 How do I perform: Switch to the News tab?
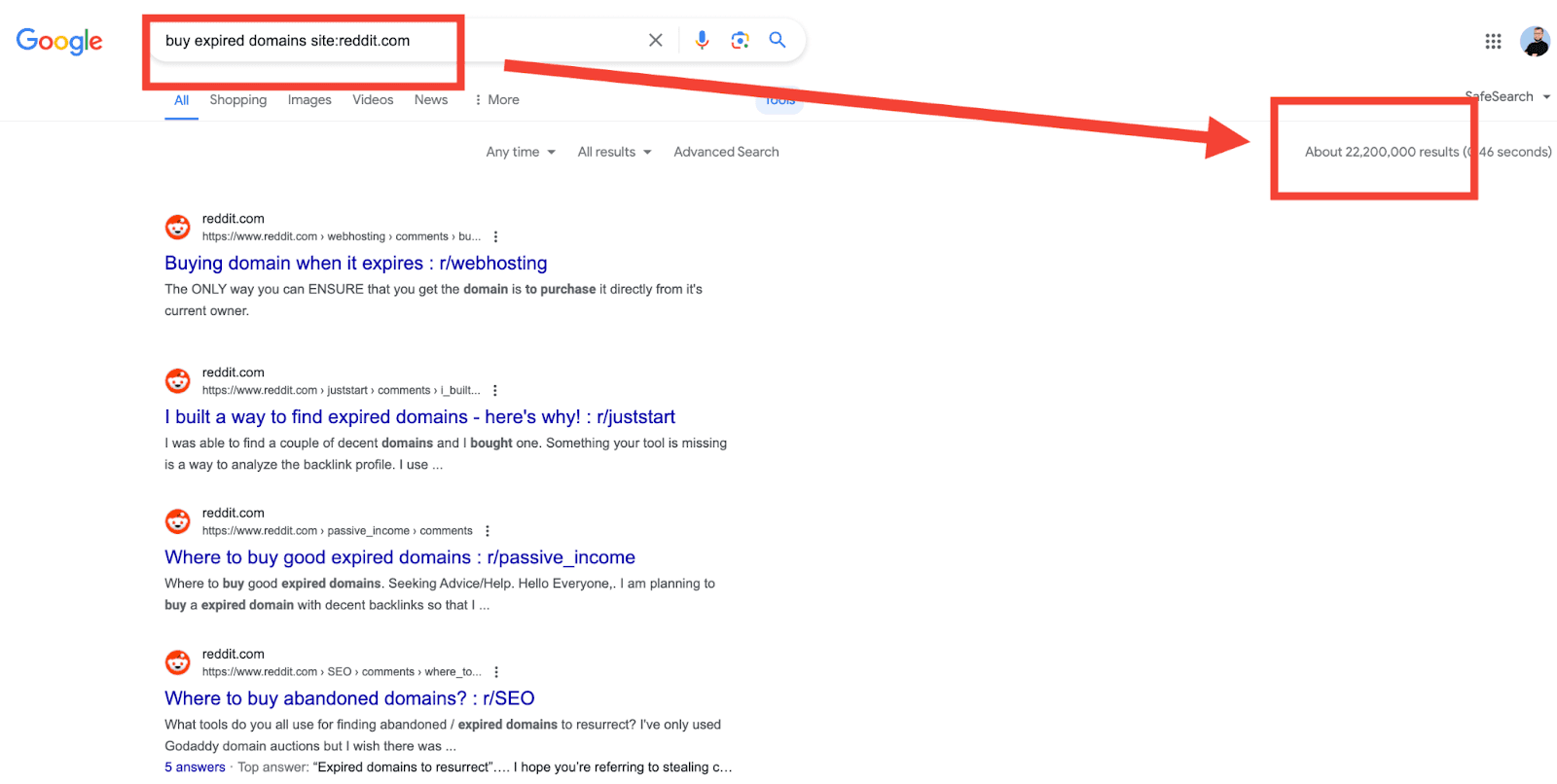[431, 100]
